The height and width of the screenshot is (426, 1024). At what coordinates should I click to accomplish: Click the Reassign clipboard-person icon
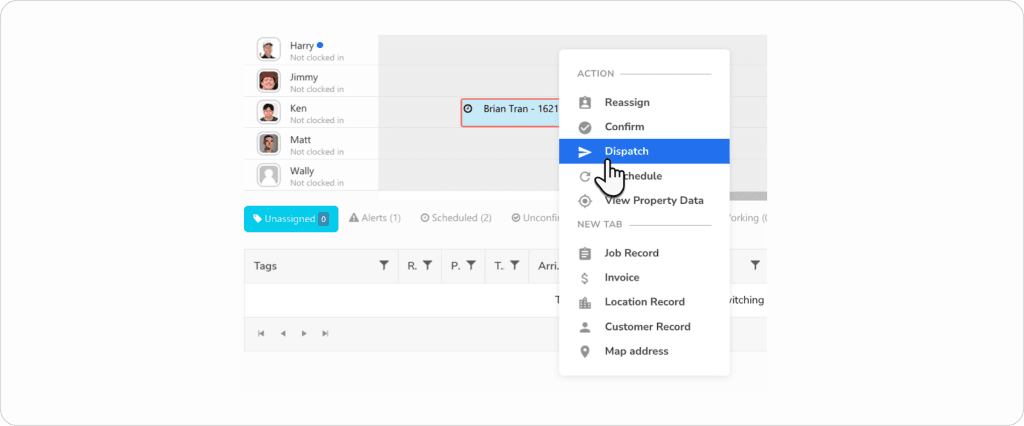click(585, 103)
